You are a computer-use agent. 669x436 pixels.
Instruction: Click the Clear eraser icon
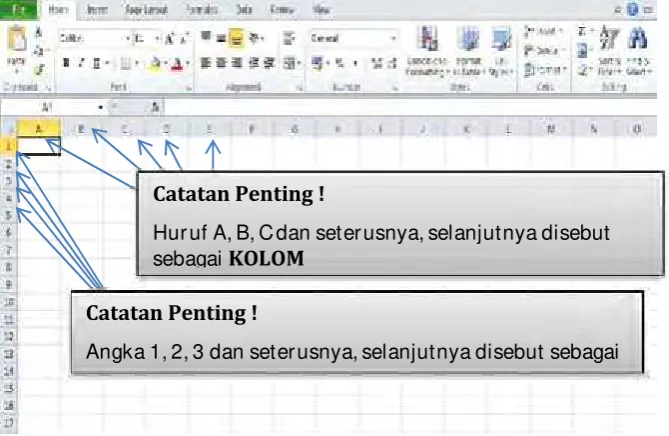[x=583, y=70]
